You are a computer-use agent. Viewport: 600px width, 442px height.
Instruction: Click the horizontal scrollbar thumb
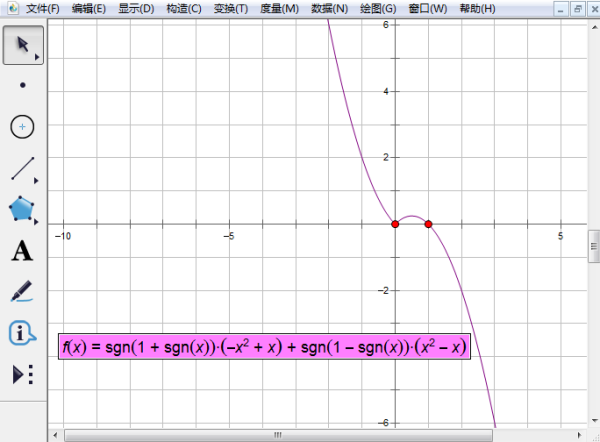(x=278, y=435)
